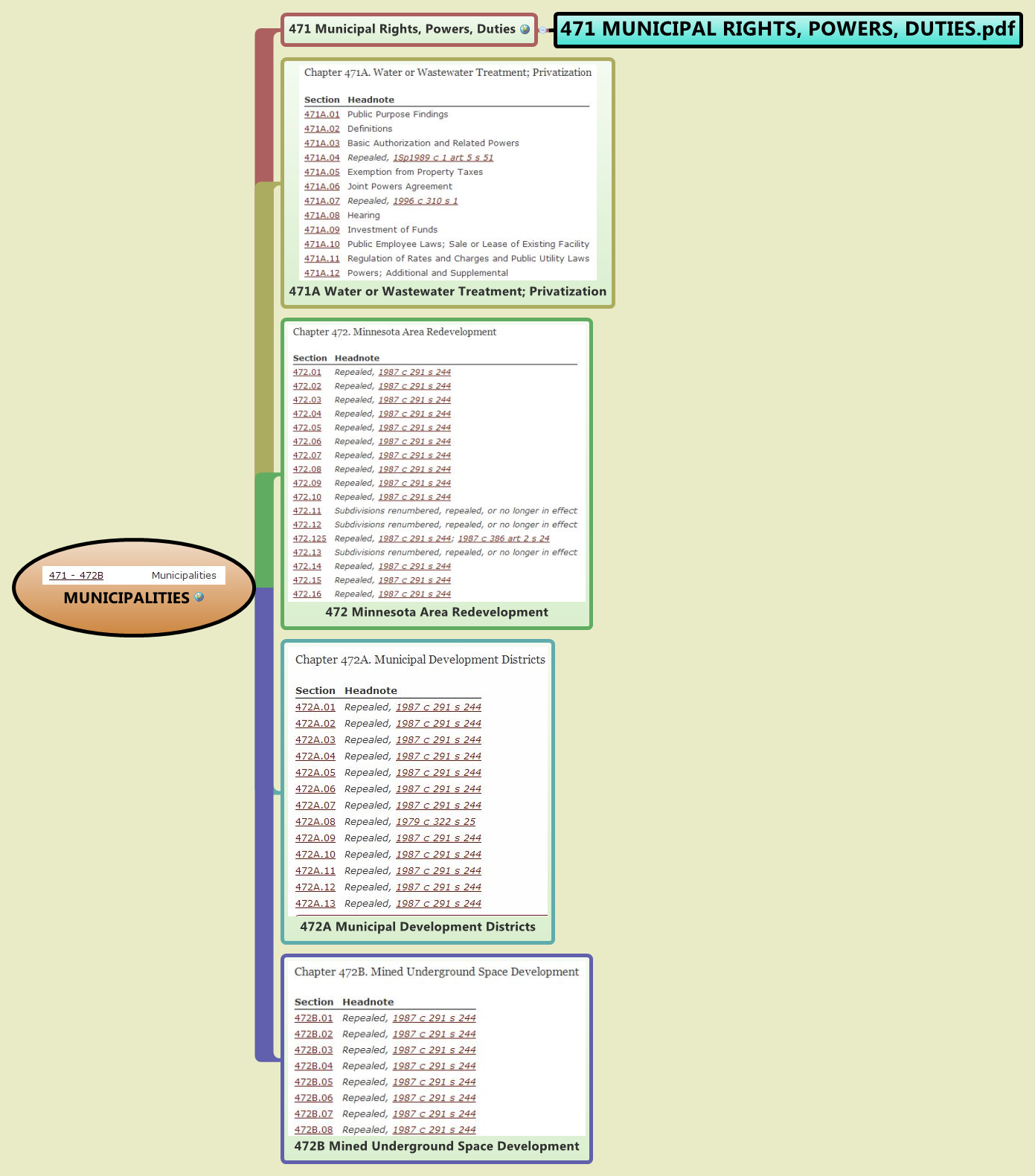The image size is (1035, 1176).
Task: Click the globe icon beside 471 Municipal Rights title
Action: (525, 30)
